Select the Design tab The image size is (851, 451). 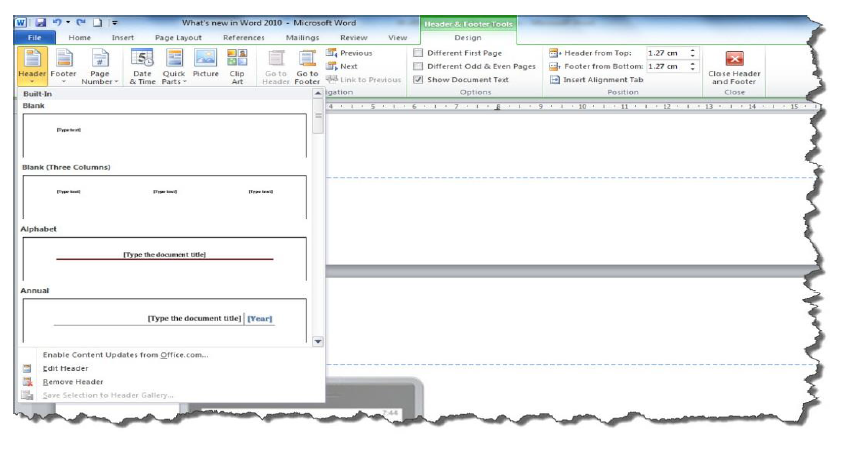click(x=468, y=37)
